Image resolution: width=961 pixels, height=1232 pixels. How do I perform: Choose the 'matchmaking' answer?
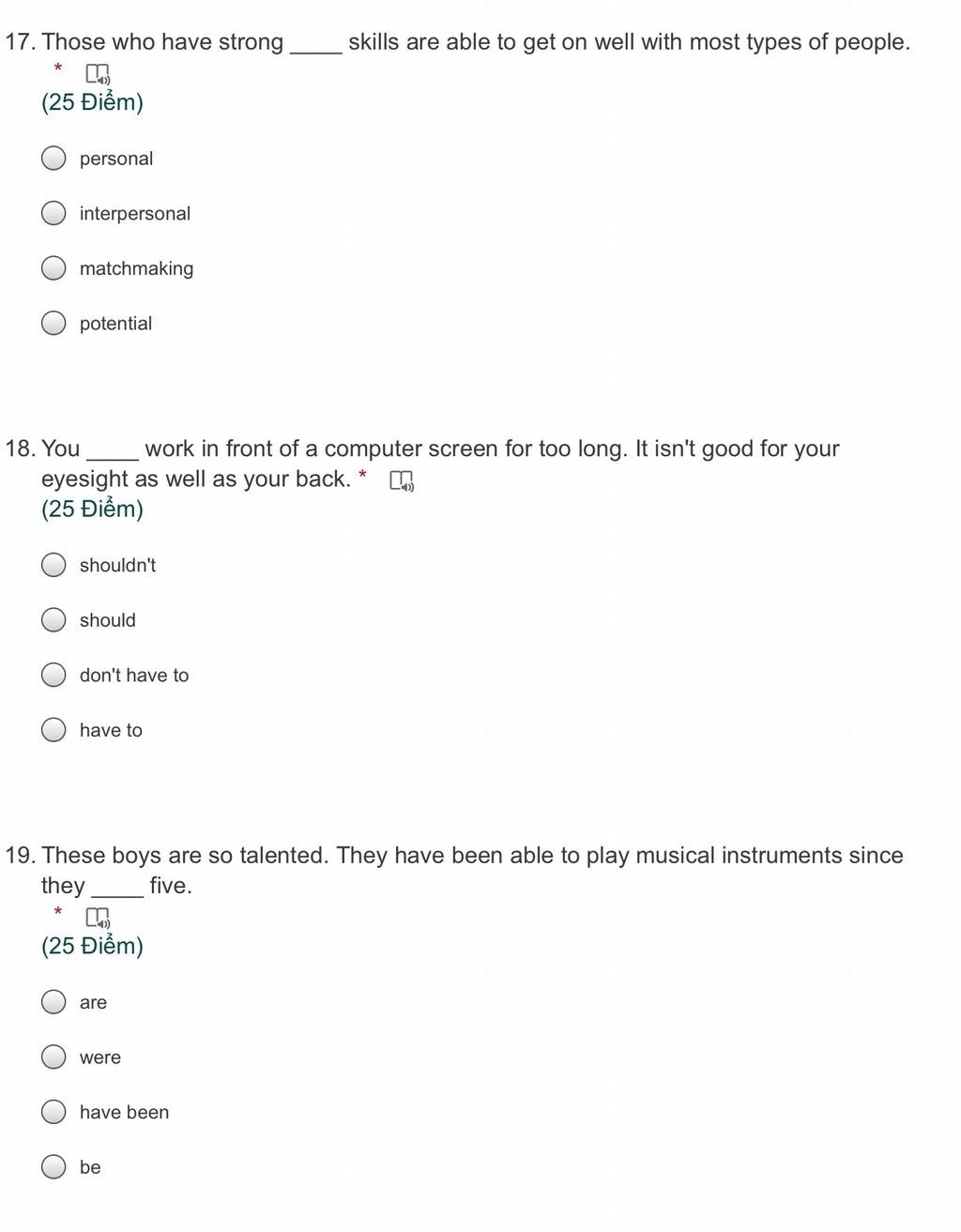click(54, 268)
